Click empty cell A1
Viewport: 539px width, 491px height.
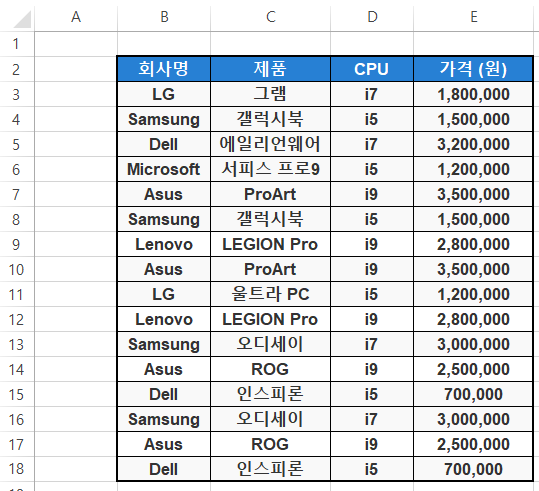(x=76, y=44)
